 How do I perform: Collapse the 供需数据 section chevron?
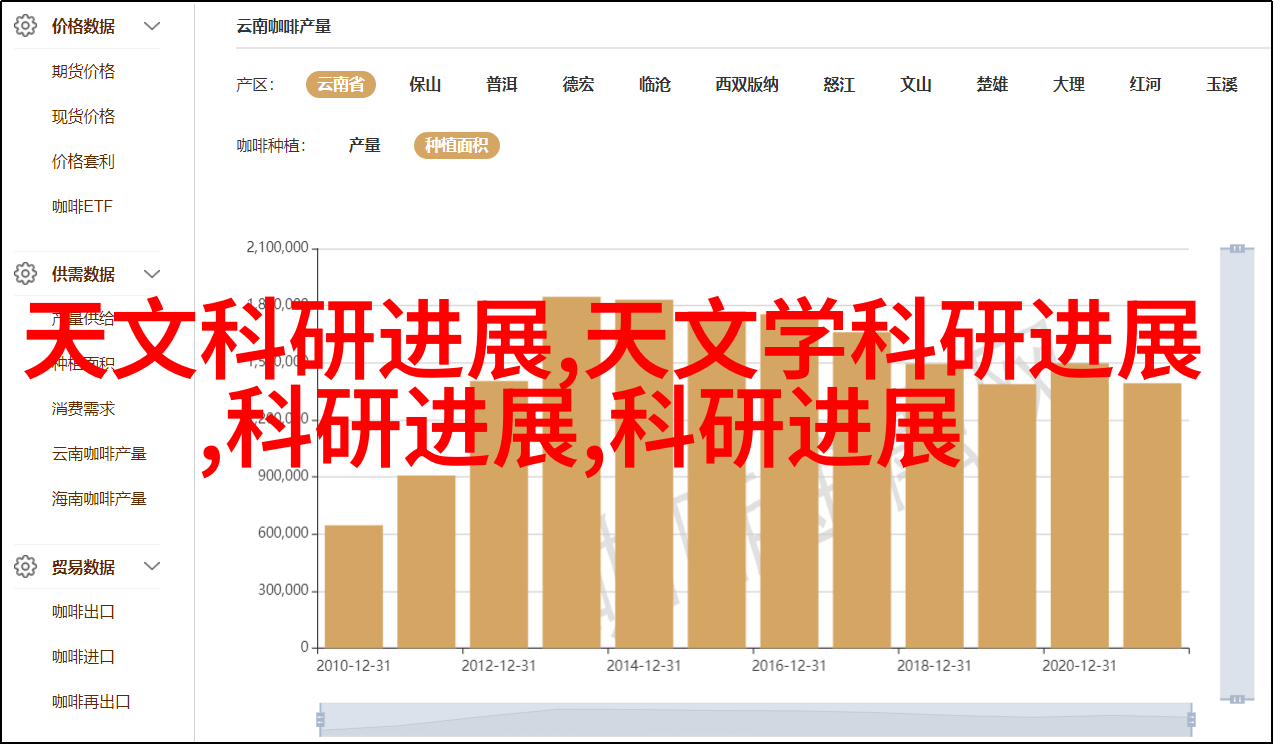[152, 274]
